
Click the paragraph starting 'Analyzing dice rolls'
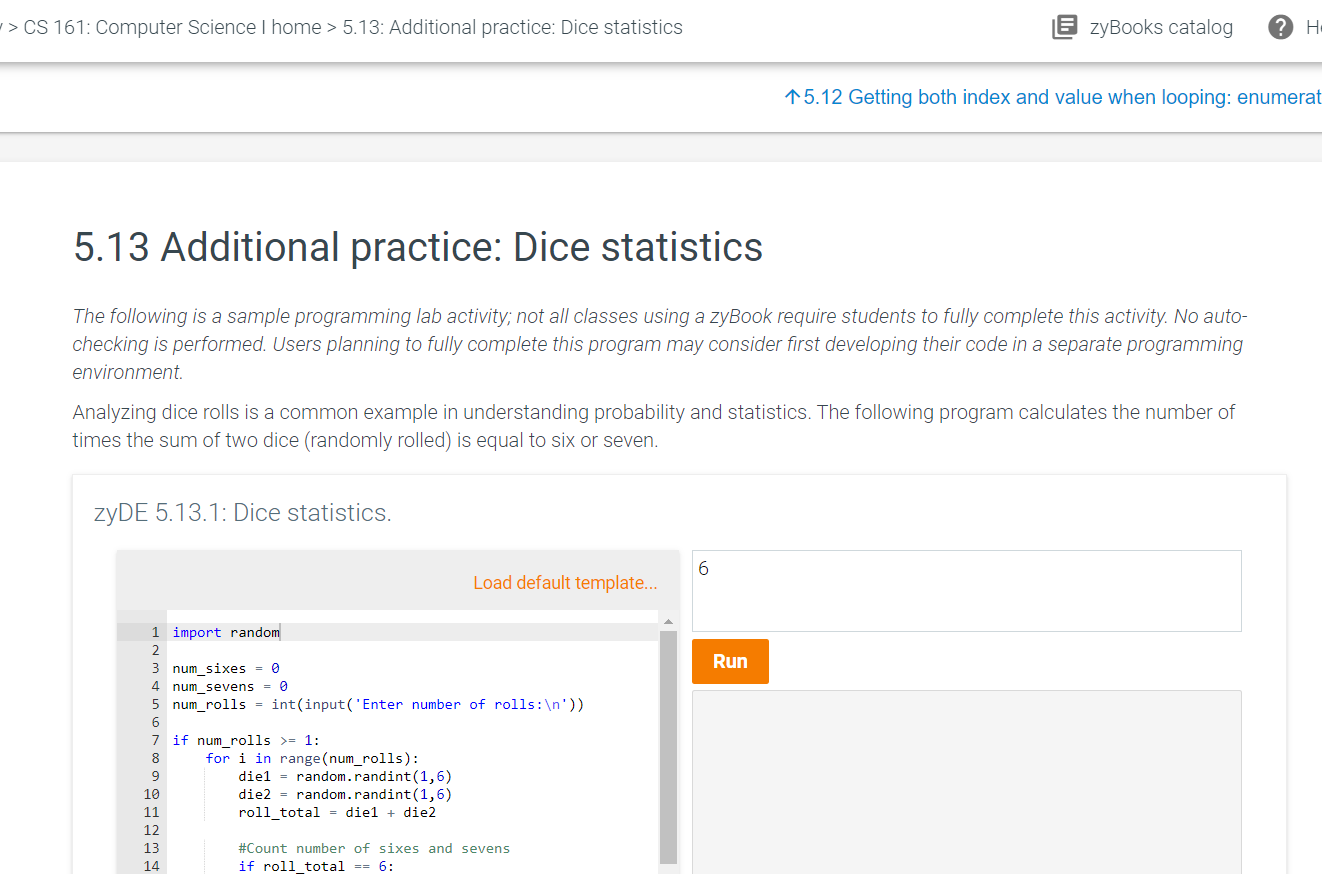point(654,426)
